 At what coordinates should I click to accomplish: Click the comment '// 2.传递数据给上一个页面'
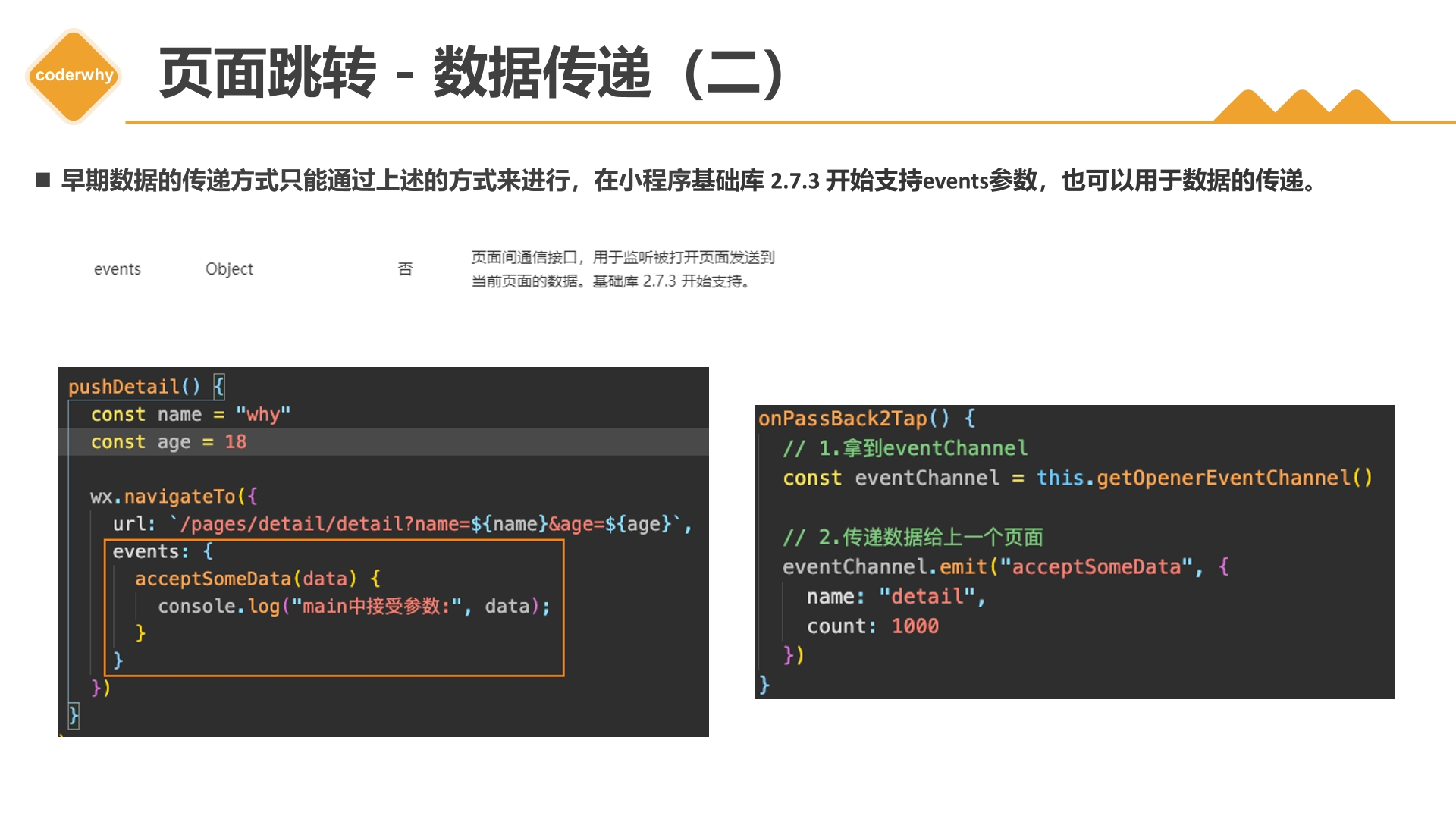pyautogui.click(x=913, y=537)
